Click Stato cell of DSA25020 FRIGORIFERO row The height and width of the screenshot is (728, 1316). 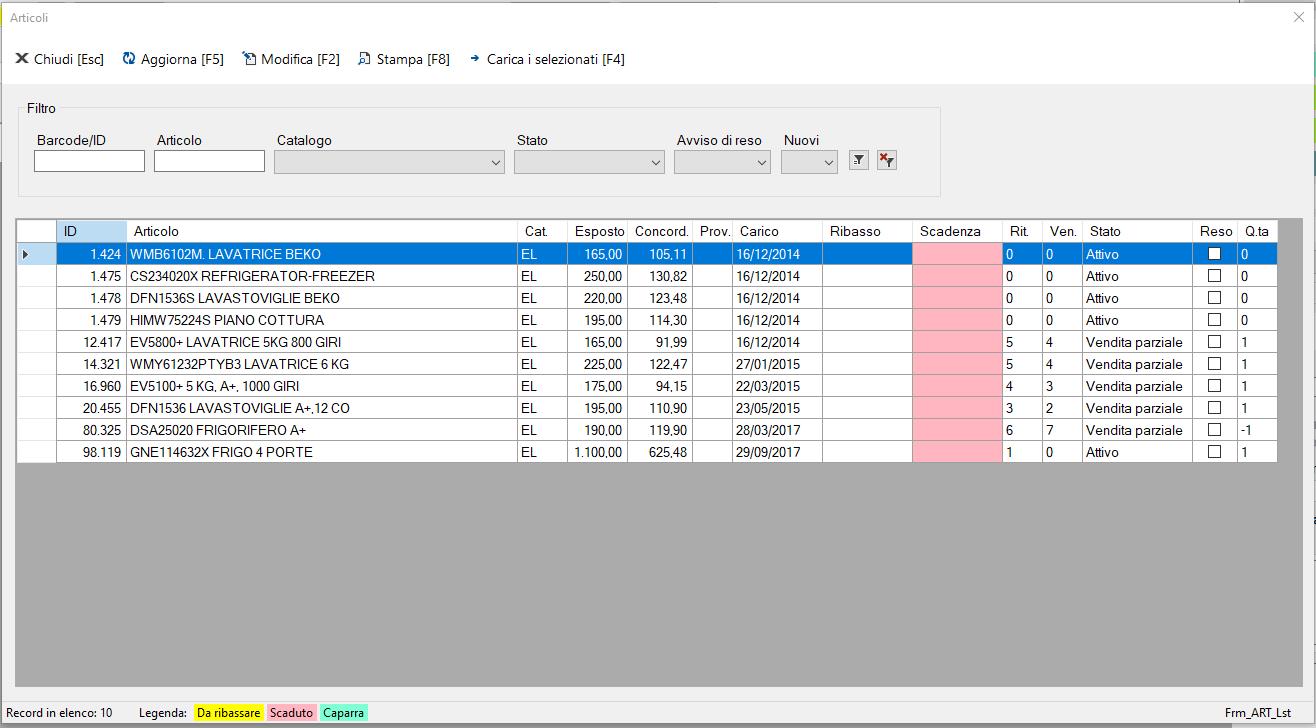[x=1138, y=430]
